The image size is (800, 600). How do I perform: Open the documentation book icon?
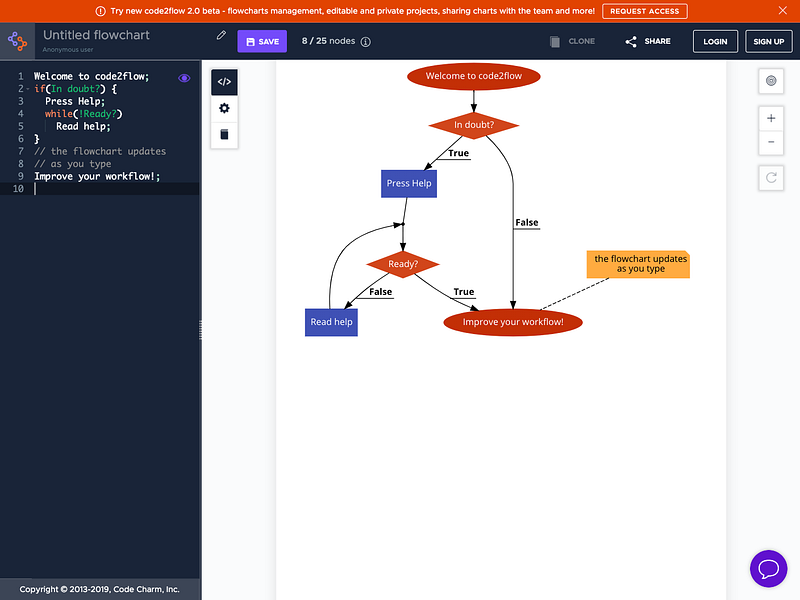(224, 134)
